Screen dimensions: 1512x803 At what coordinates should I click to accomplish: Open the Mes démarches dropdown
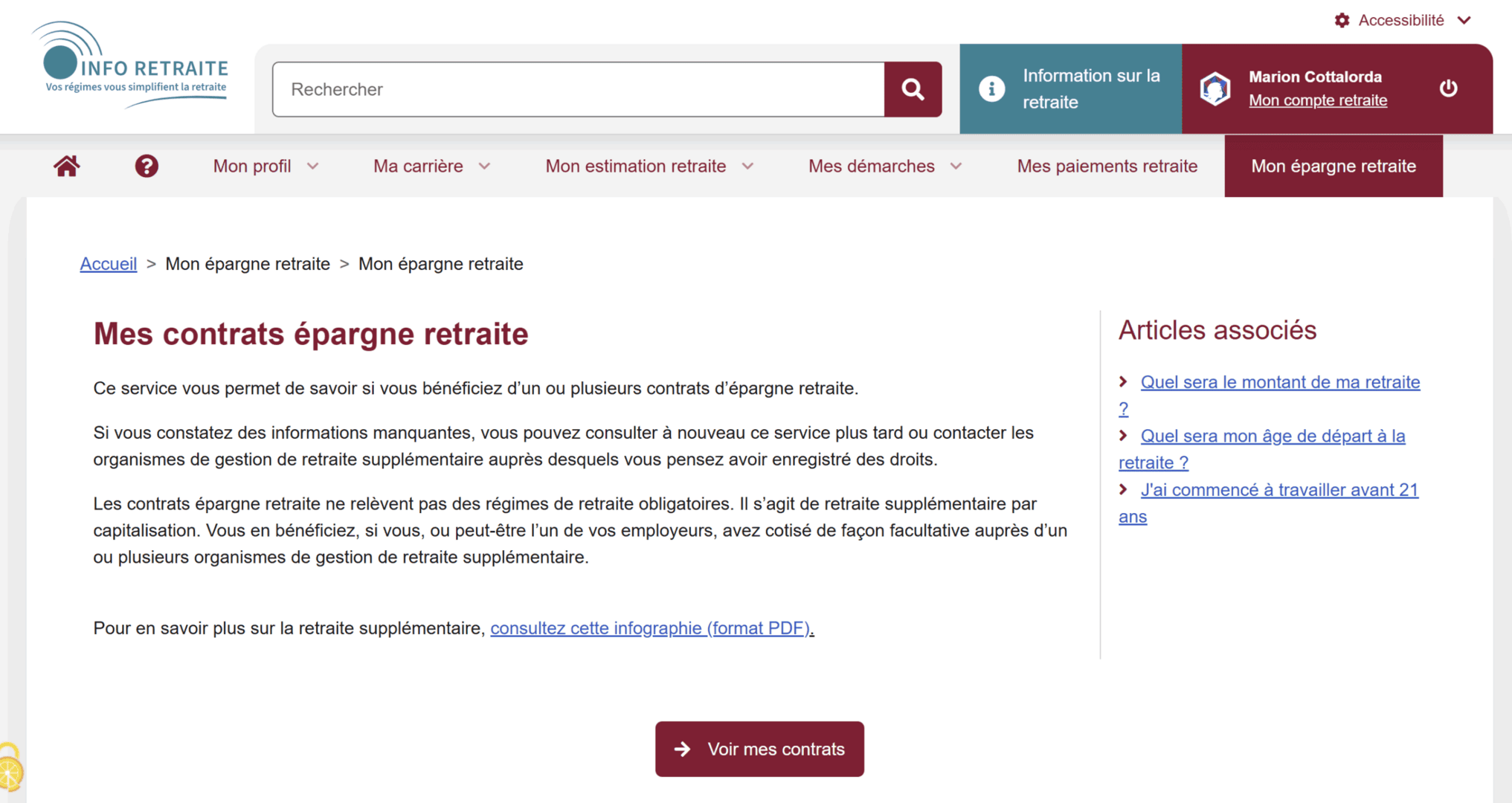click(884, 166)
